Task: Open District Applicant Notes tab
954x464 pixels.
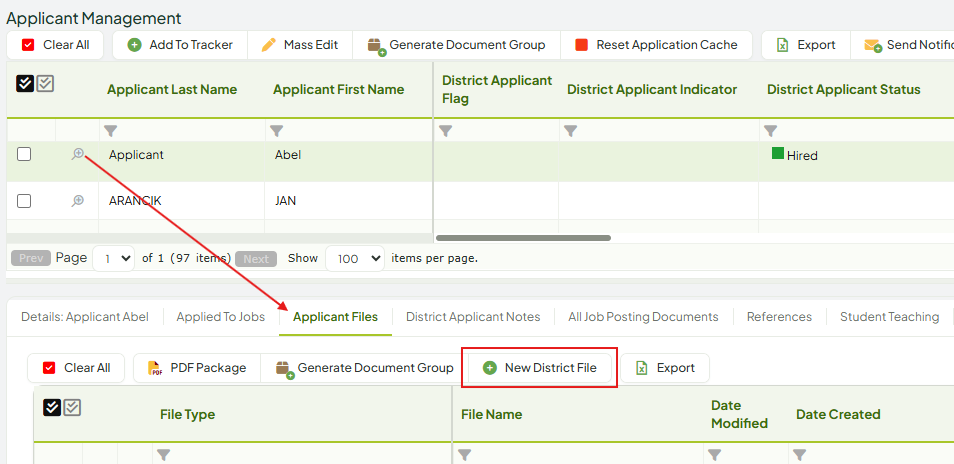Action: coord(473,317)
